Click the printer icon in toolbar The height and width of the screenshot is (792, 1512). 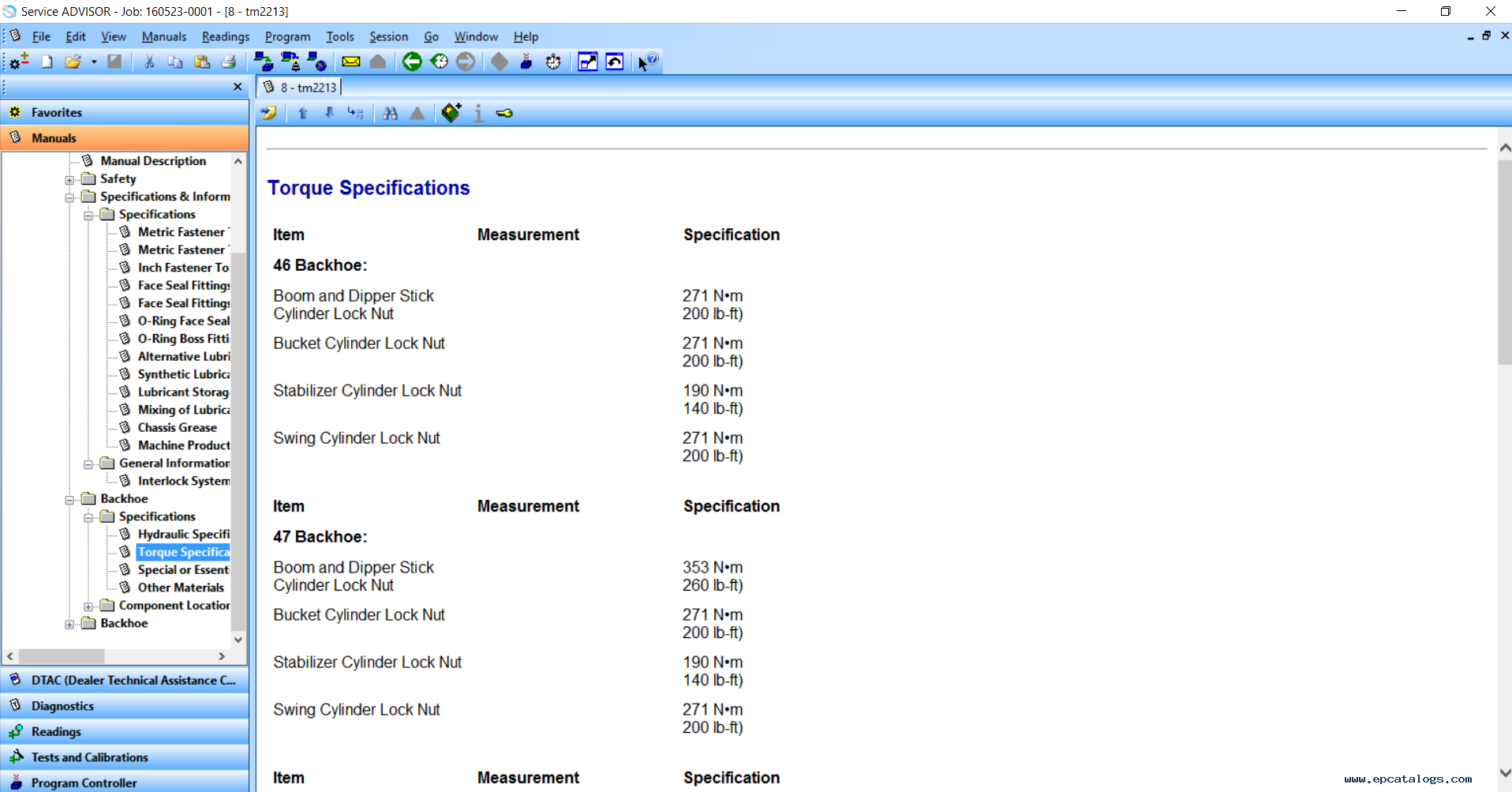(x=229, y=62)
